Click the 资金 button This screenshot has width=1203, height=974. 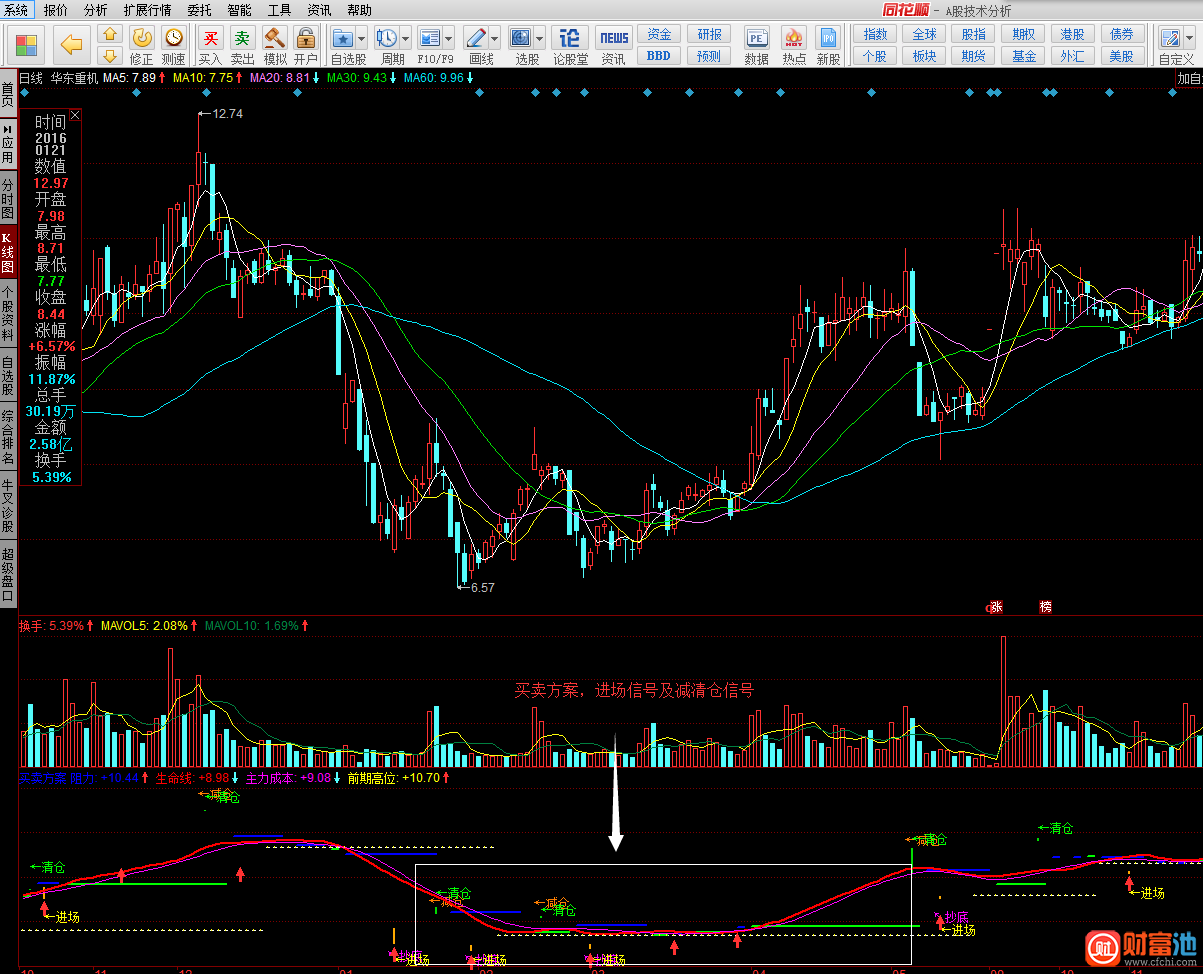click(x=659, y=34)
